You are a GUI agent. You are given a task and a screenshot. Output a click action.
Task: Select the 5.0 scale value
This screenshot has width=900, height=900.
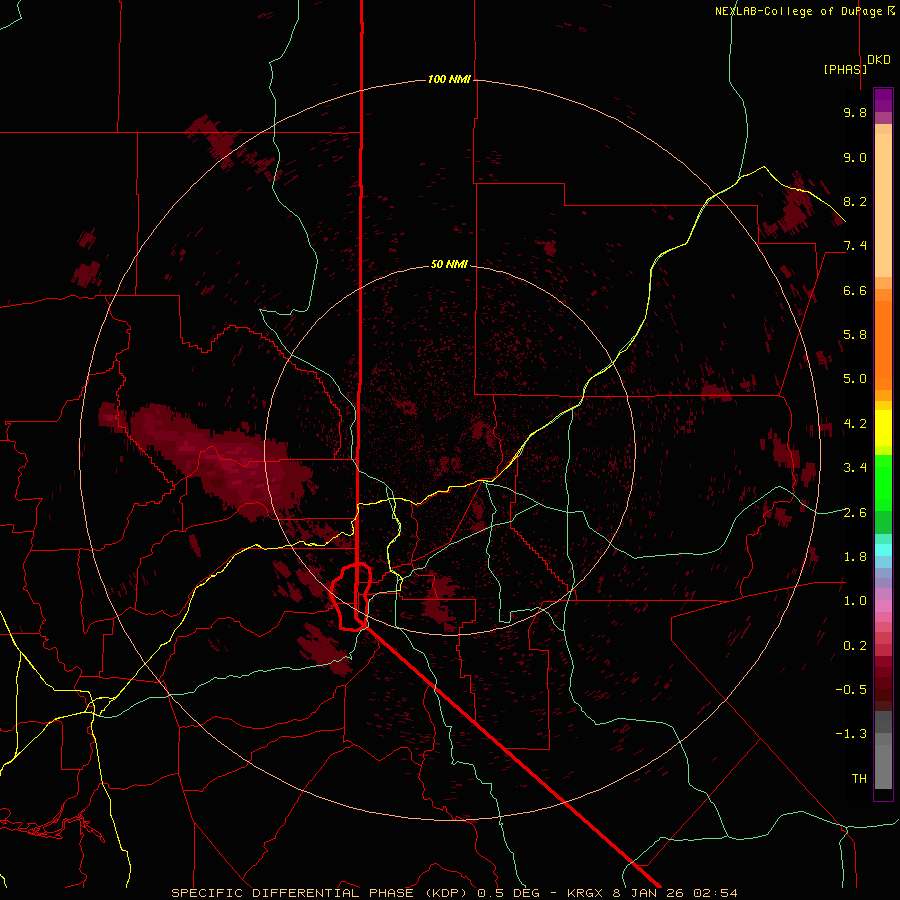[855, 379]
